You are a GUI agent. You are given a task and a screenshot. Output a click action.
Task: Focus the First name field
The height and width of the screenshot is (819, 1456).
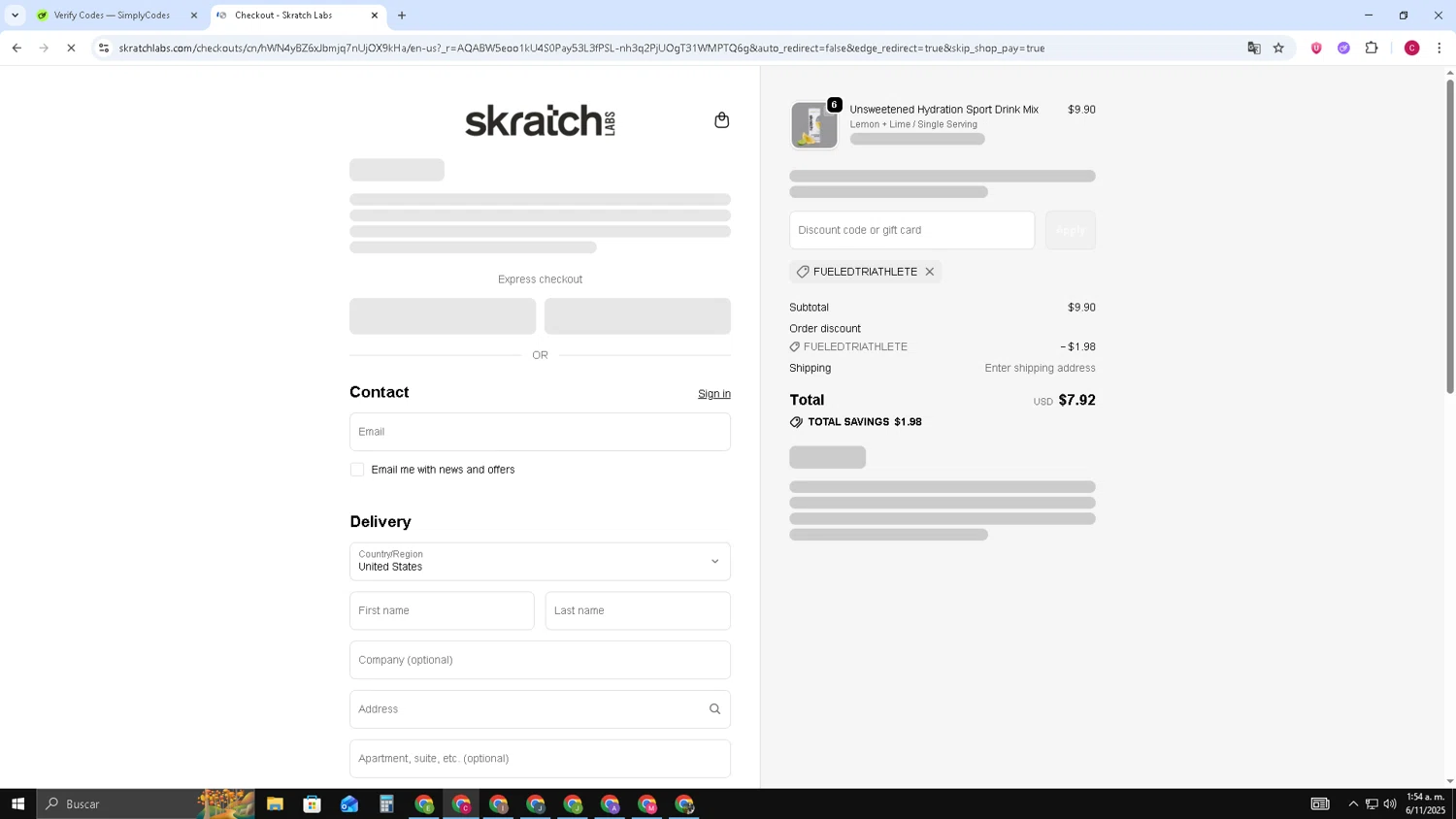(442, 611)
